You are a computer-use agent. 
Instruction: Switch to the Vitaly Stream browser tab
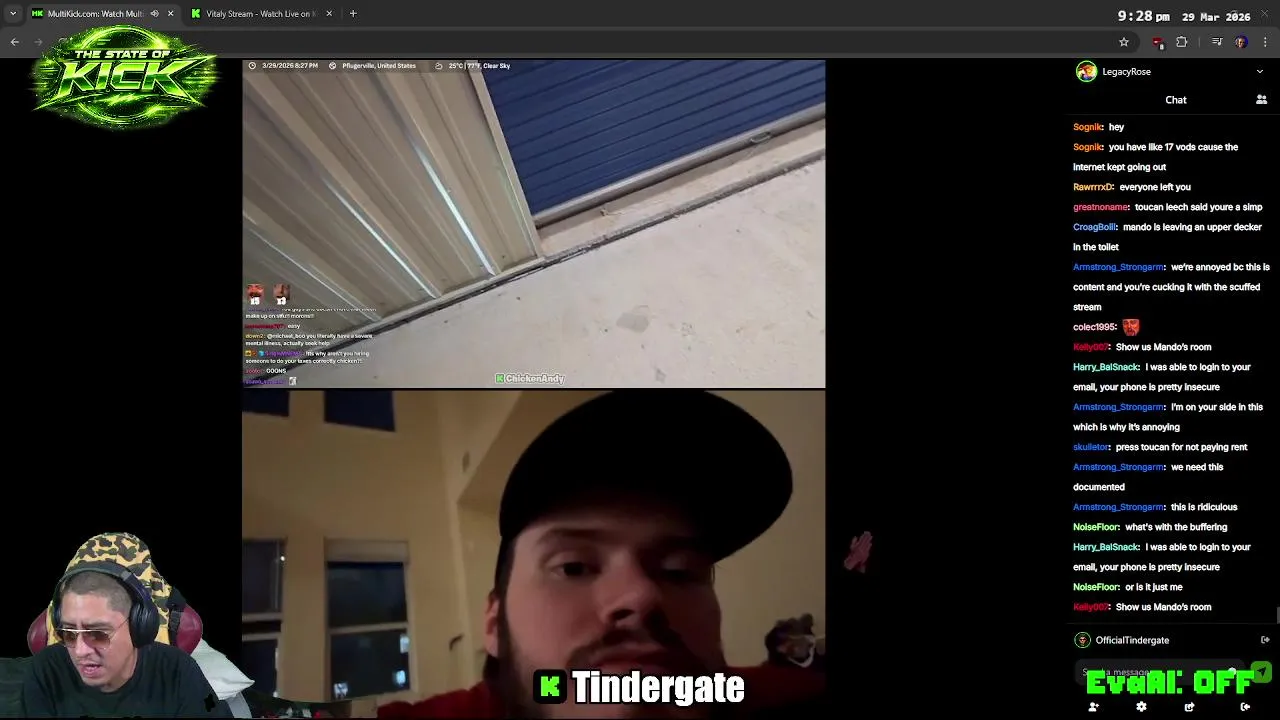click(262, 14)
